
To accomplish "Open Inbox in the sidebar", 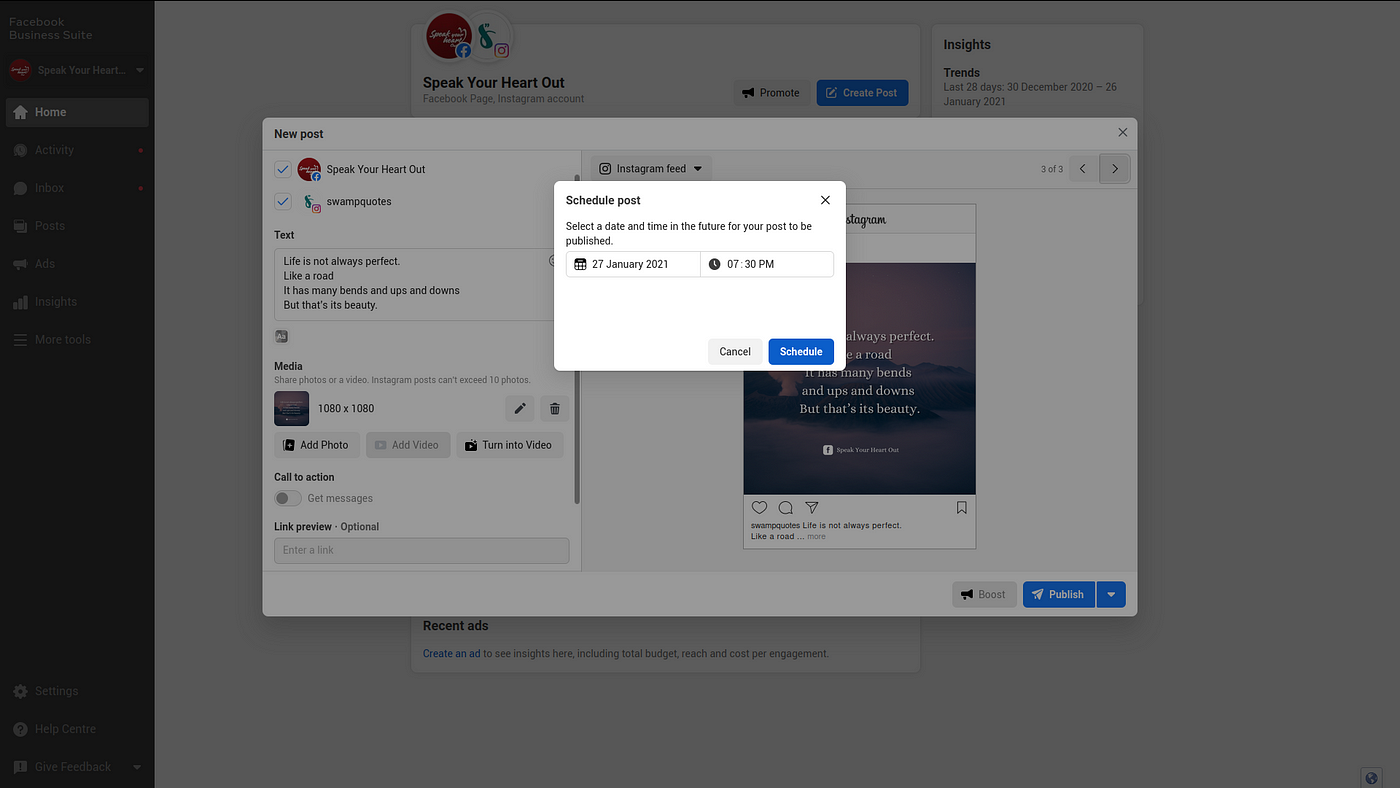I will 77,188.
